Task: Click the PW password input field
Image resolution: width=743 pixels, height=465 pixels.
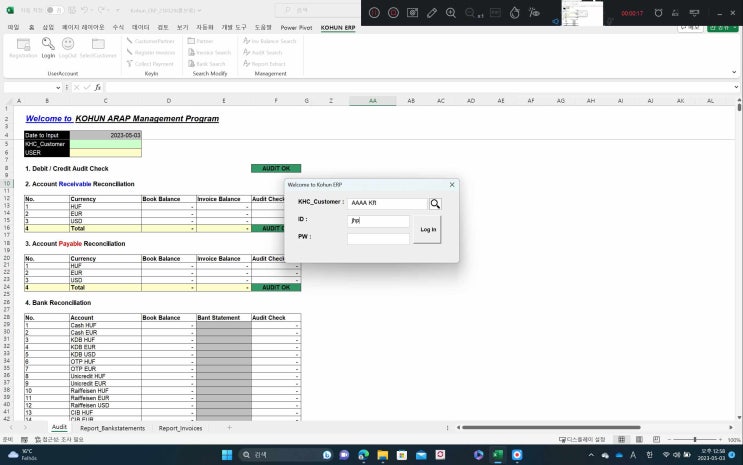Action: [378, 238]
